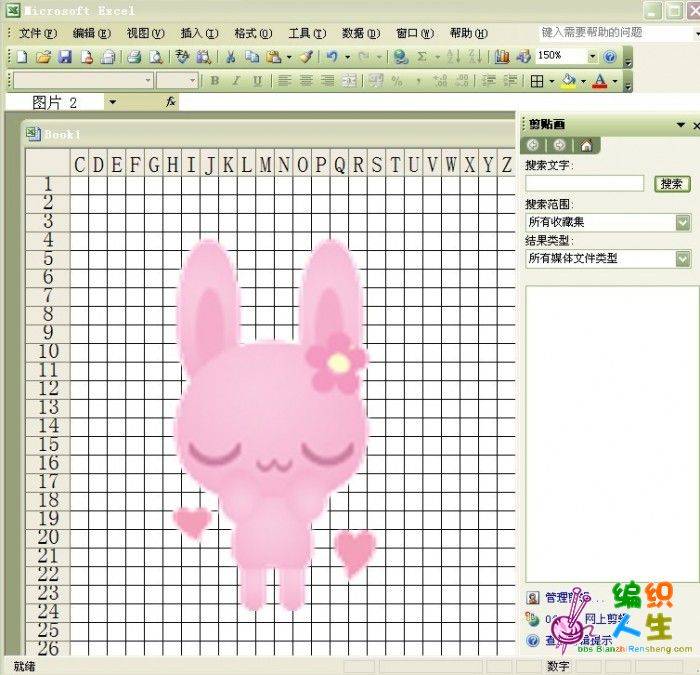Open the Undo history dropdown arrow

coord(347,57)
